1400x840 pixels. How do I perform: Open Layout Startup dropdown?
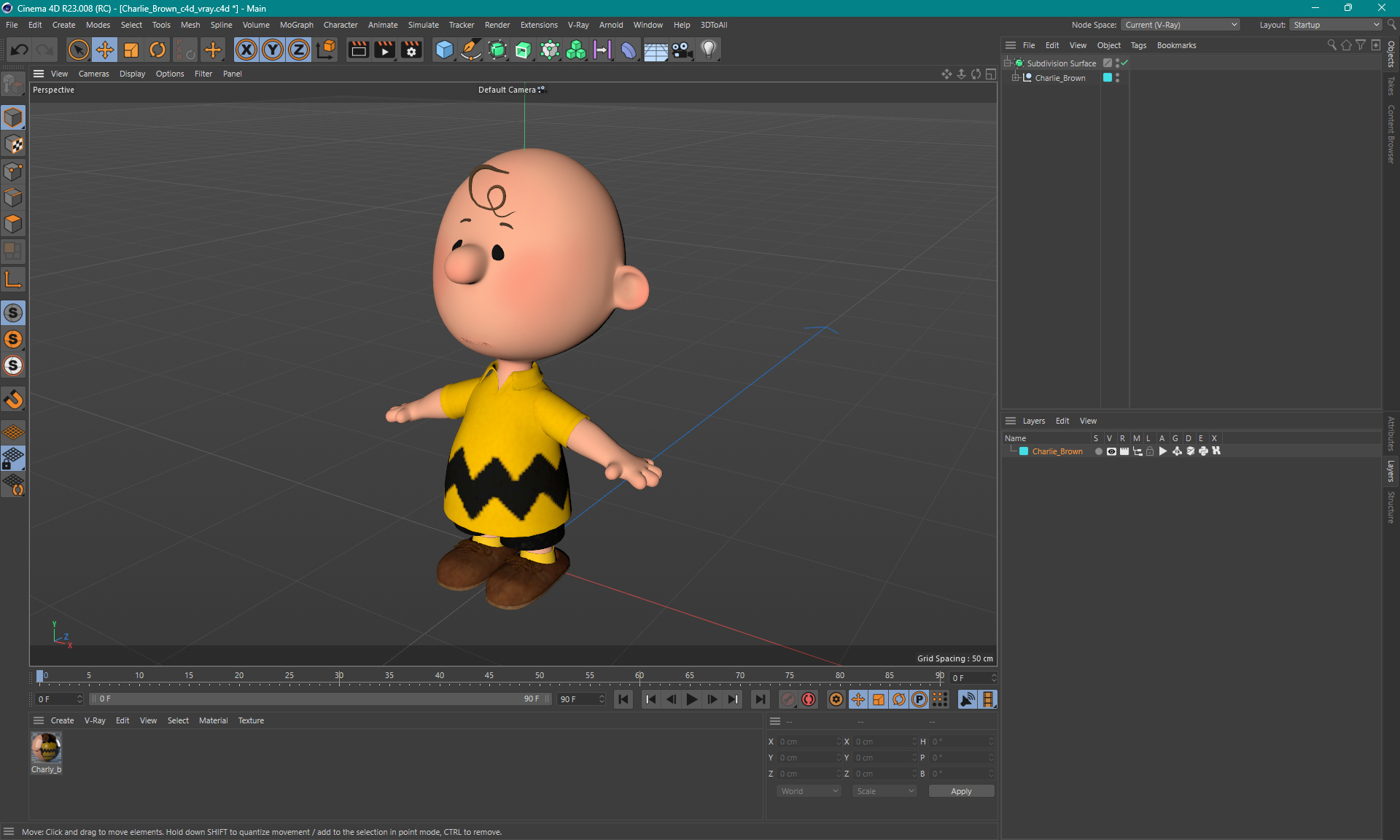[x=1336, y=25]
